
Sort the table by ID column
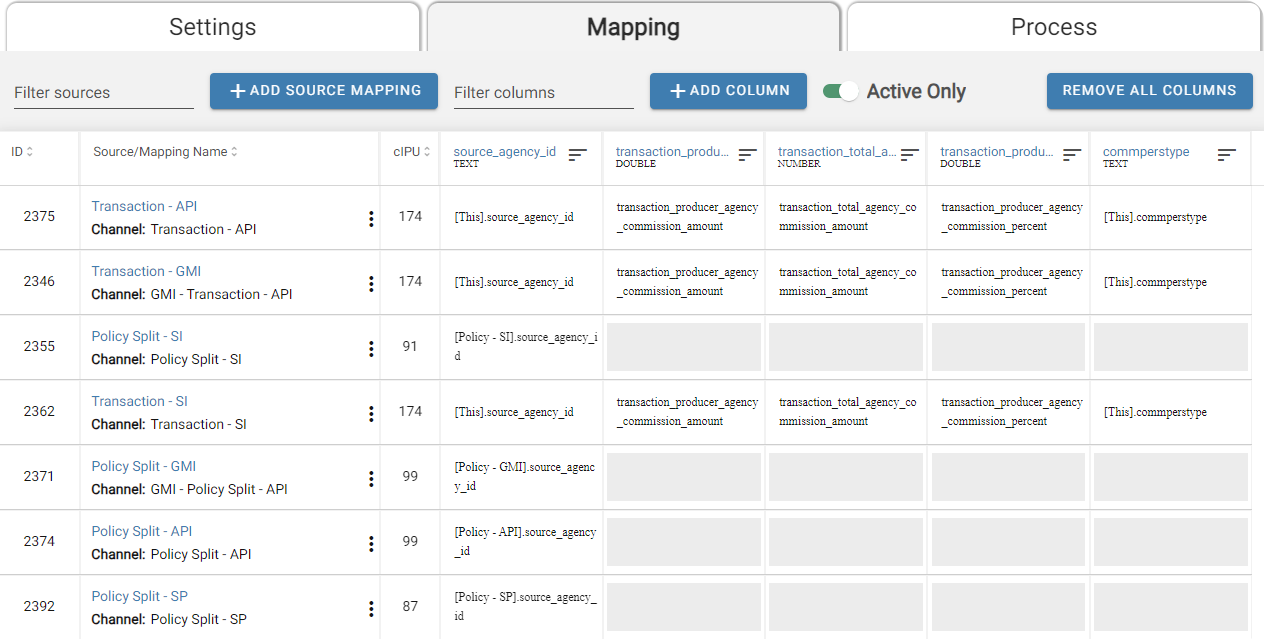22,152
